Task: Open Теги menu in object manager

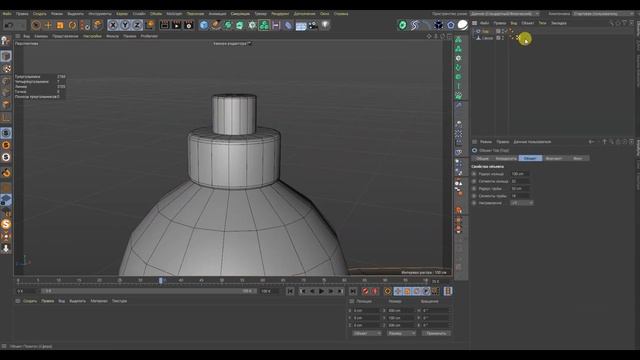Action: (542, 23)
